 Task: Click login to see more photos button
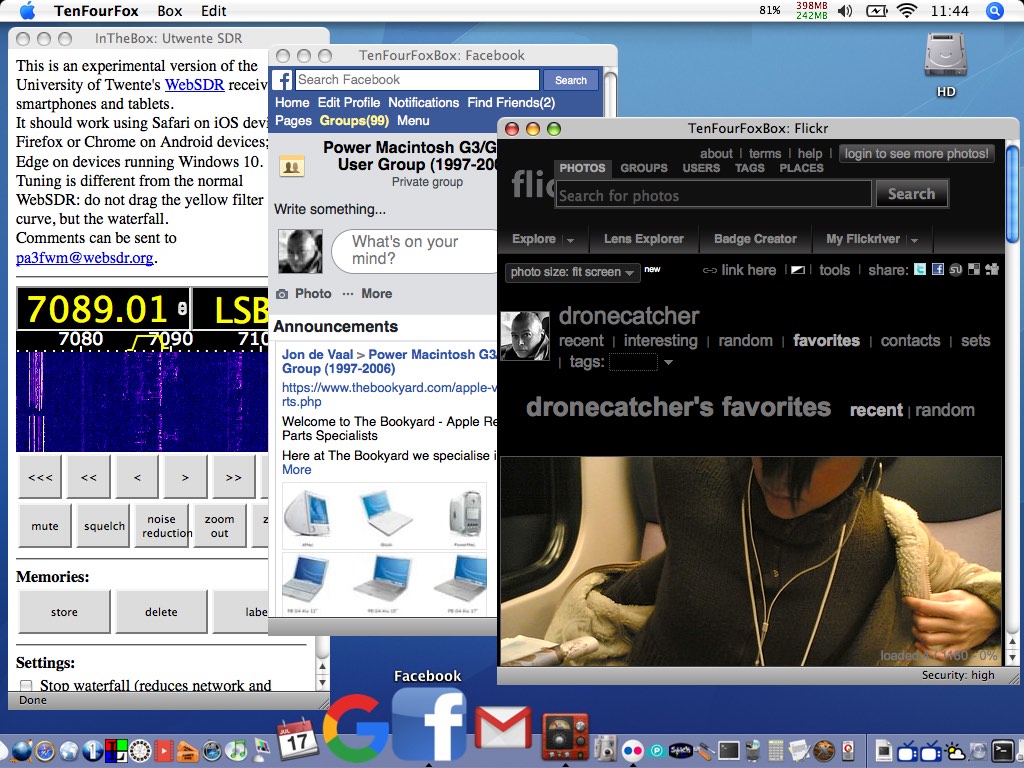pyautogui.click(x=916, y=153)
